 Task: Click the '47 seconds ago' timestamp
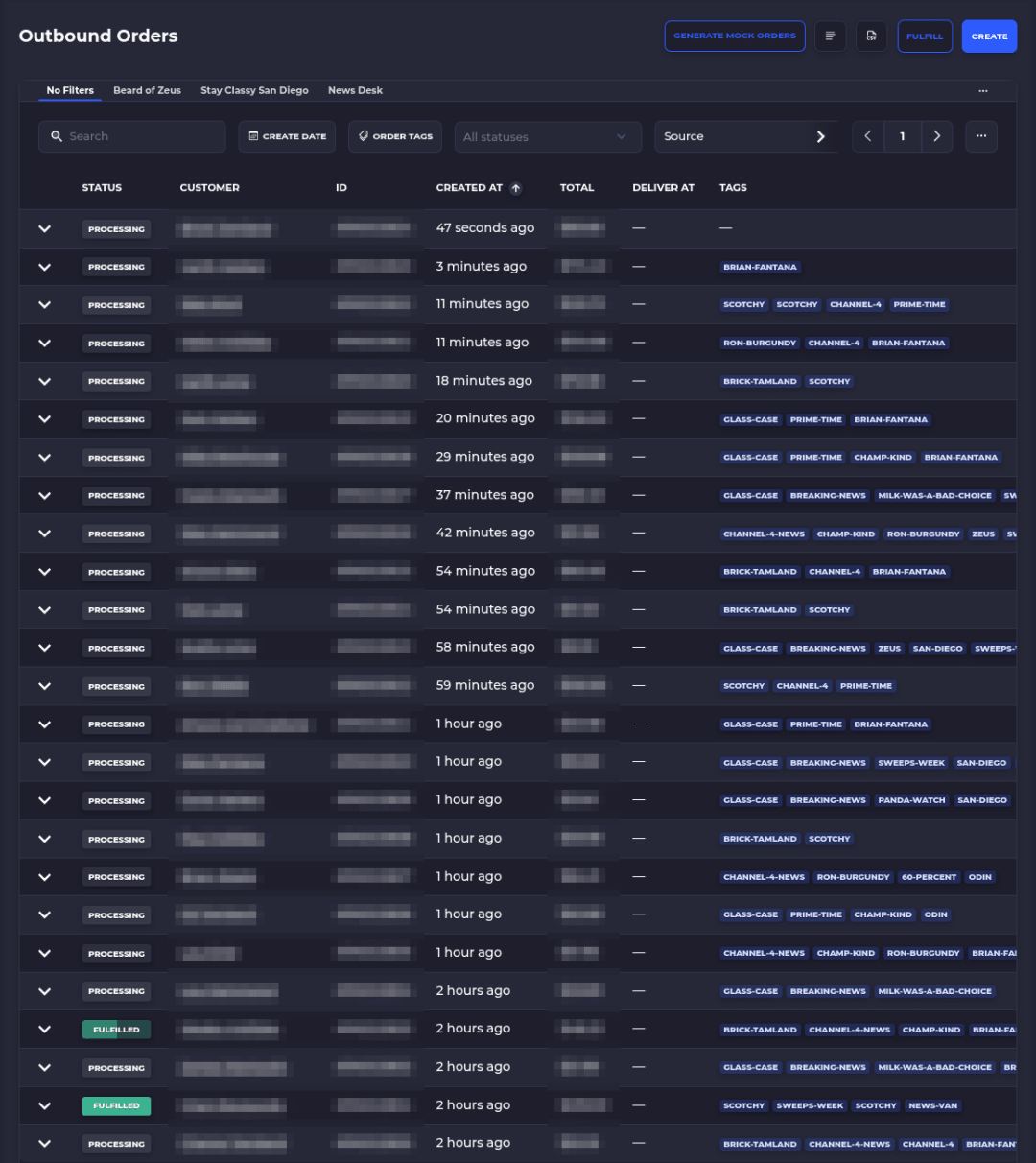[484, 228]
